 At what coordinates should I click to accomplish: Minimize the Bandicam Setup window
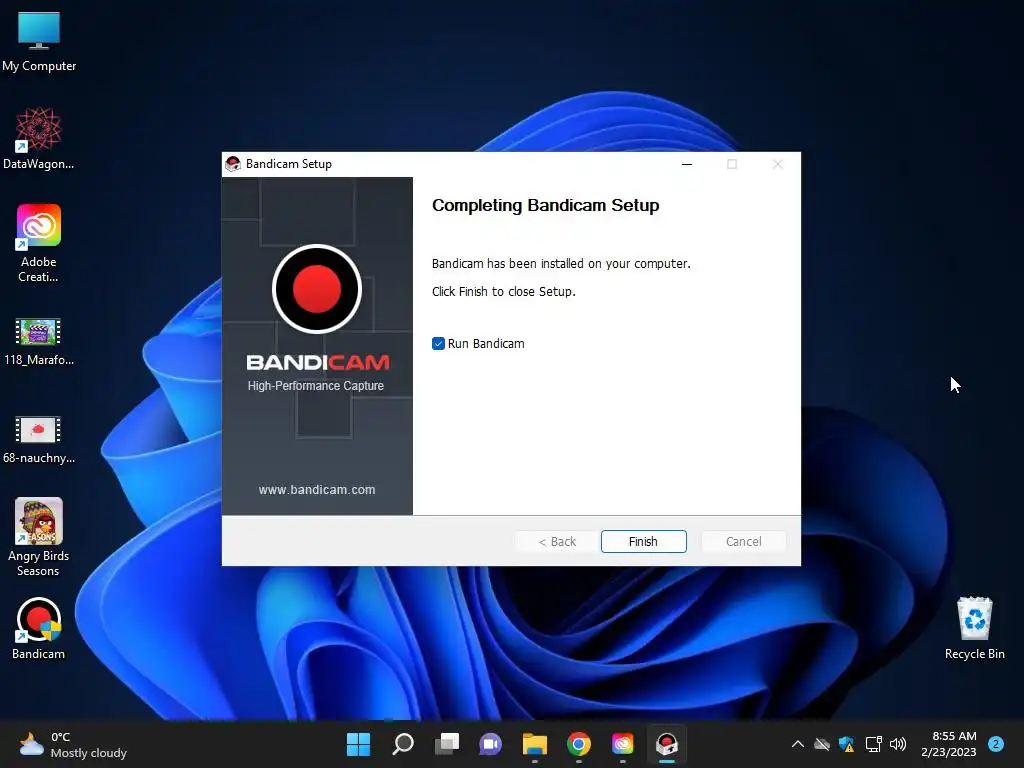click(x=686, y=164)
